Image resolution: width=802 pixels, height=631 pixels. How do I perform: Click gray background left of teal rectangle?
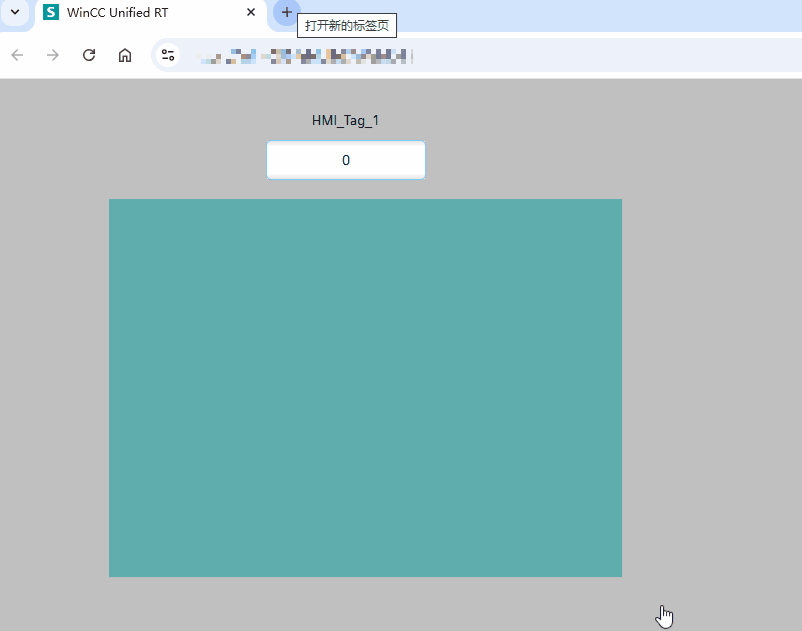point(54,388)
